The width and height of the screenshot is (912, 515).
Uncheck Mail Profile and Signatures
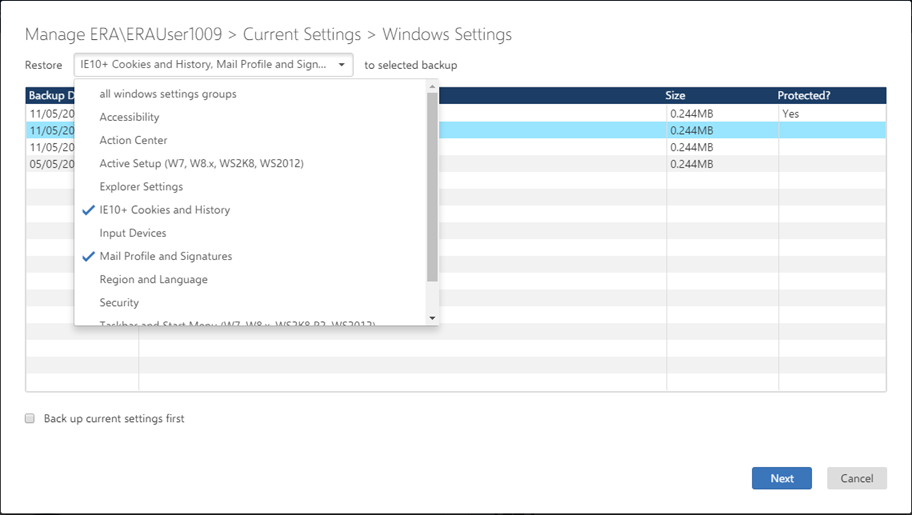click(x=165, y=256)
